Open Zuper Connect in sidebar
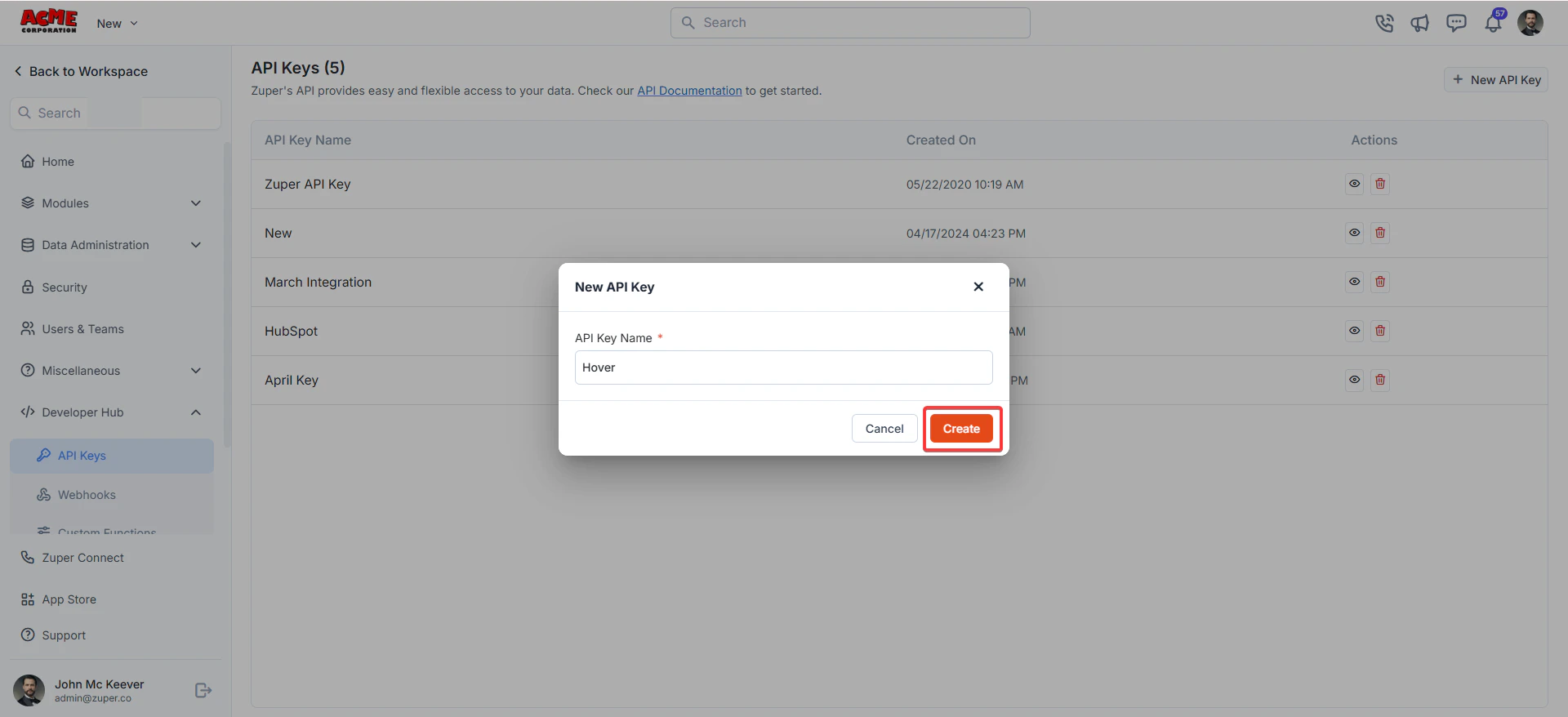Image resolution: width=1568 pixels, height=717 pixels. (73, 558)
